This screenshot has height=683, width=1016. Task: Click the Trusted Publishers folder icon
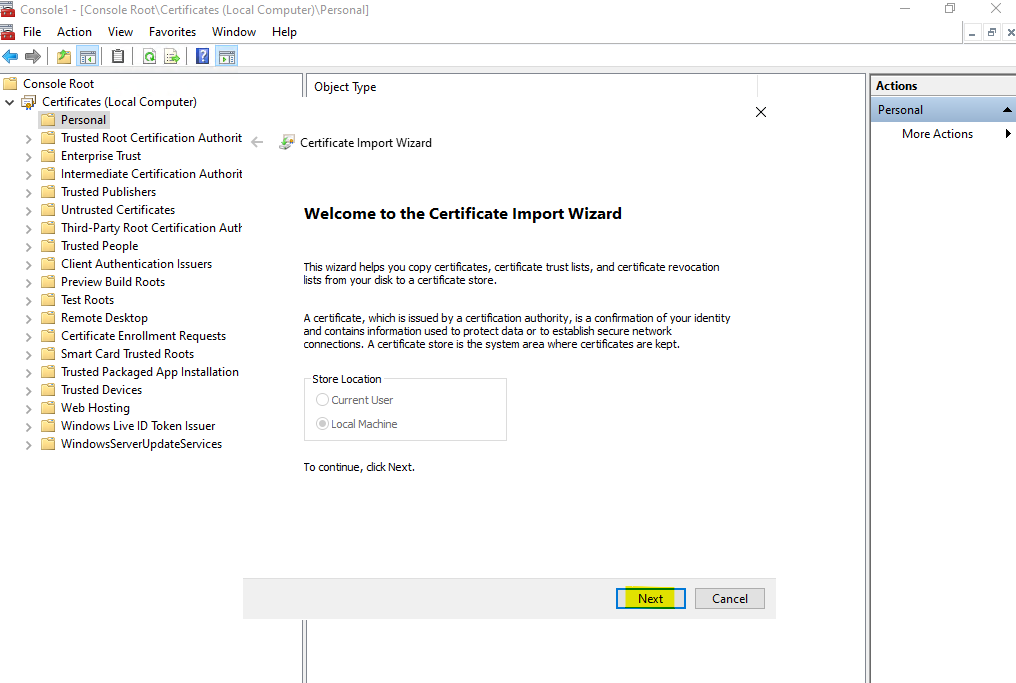pyautogui.click(x=48, y=192)
